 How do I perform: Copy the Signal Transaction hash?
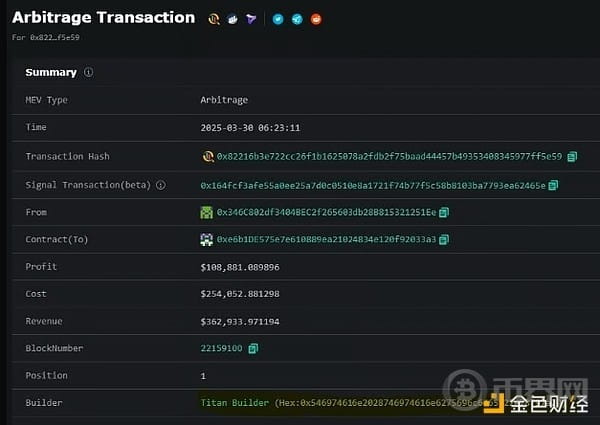553,185
